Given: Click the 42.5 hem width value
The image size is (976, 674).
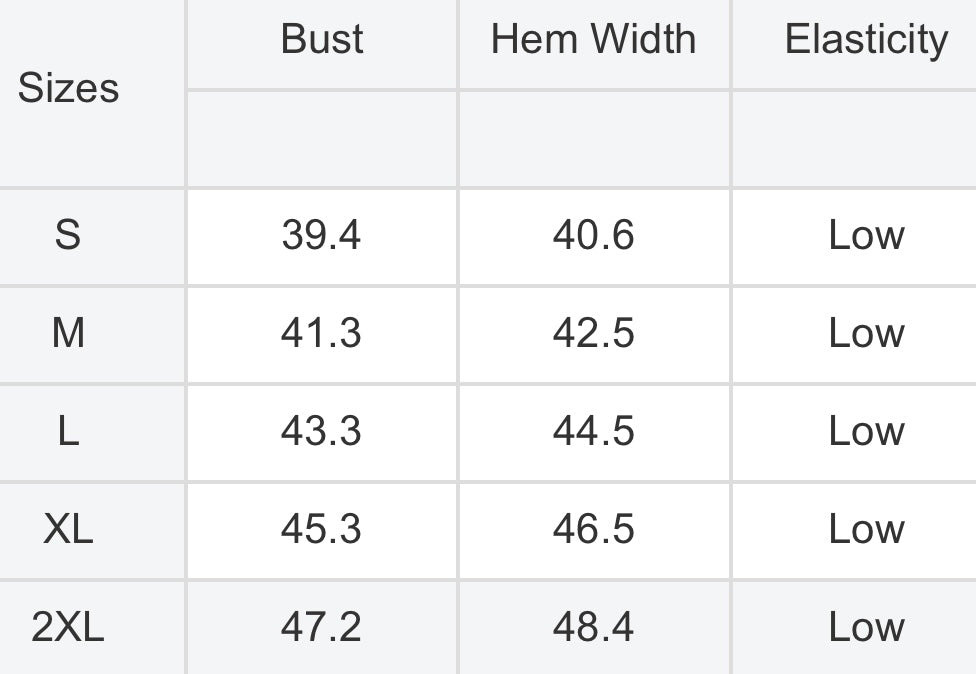Looking at the screenshot, I should point(594,333).
